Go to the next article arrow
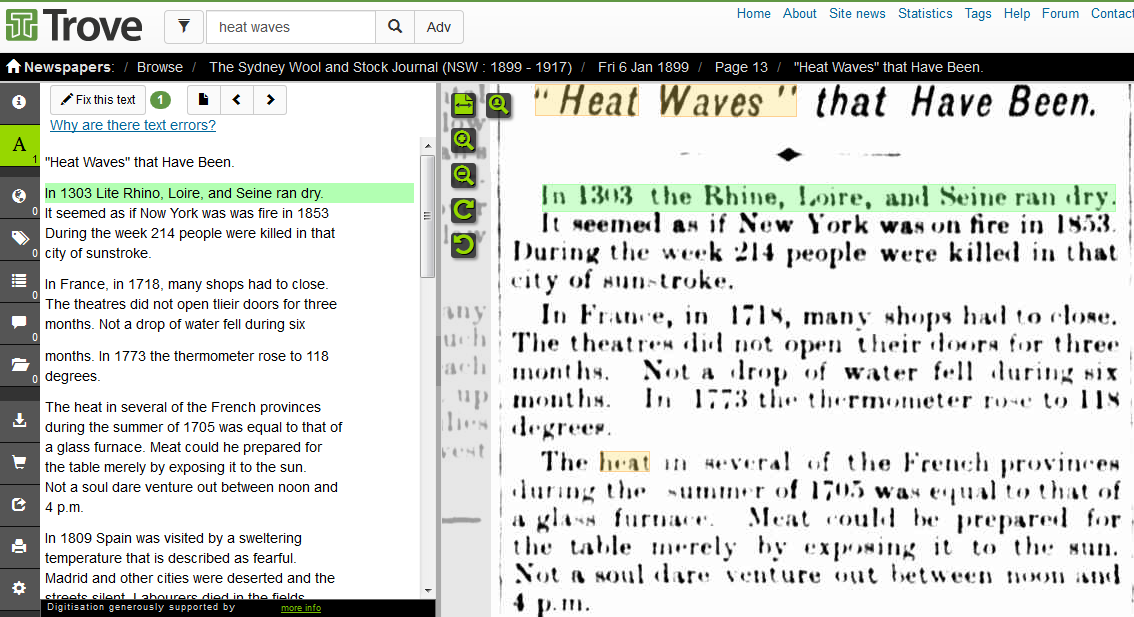This screenshot has height=617, width=1134. 270,100
